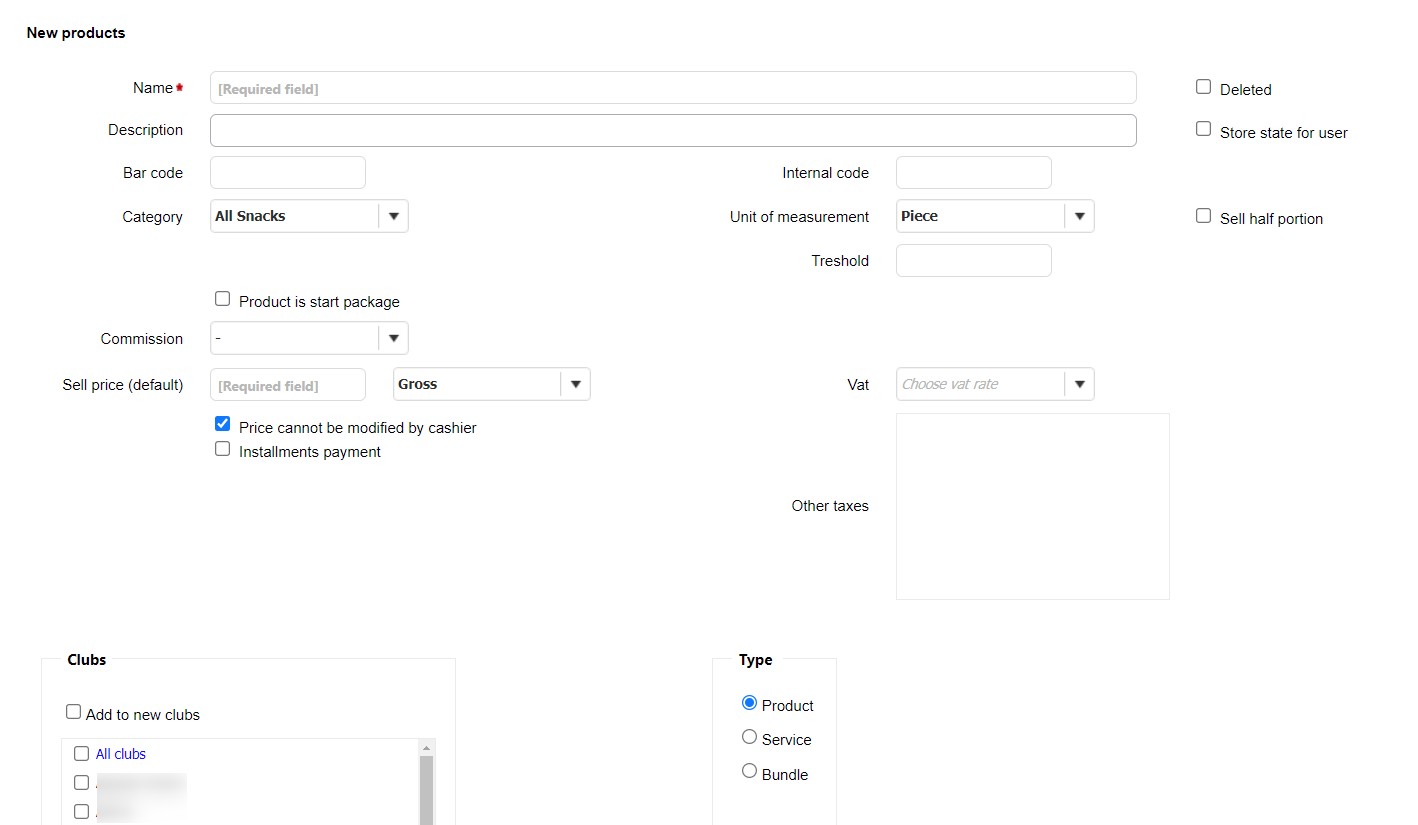1418x825 pixels.
Task: Enable Installments payment checkbox
Action: coord(223,449)
